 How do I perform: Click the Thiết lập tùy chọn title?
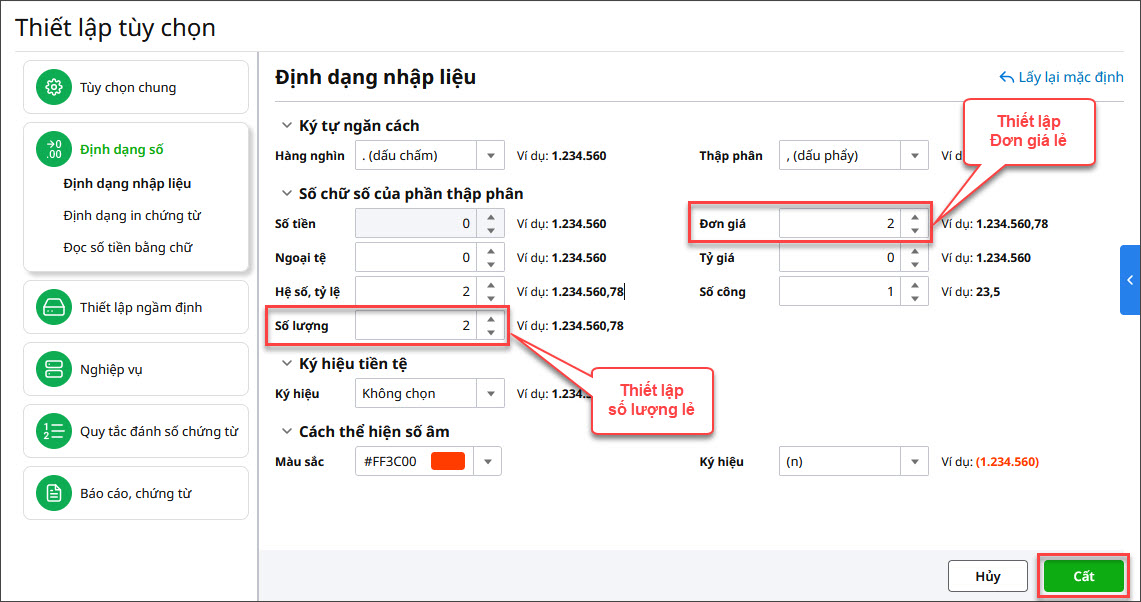coord(115,28)
